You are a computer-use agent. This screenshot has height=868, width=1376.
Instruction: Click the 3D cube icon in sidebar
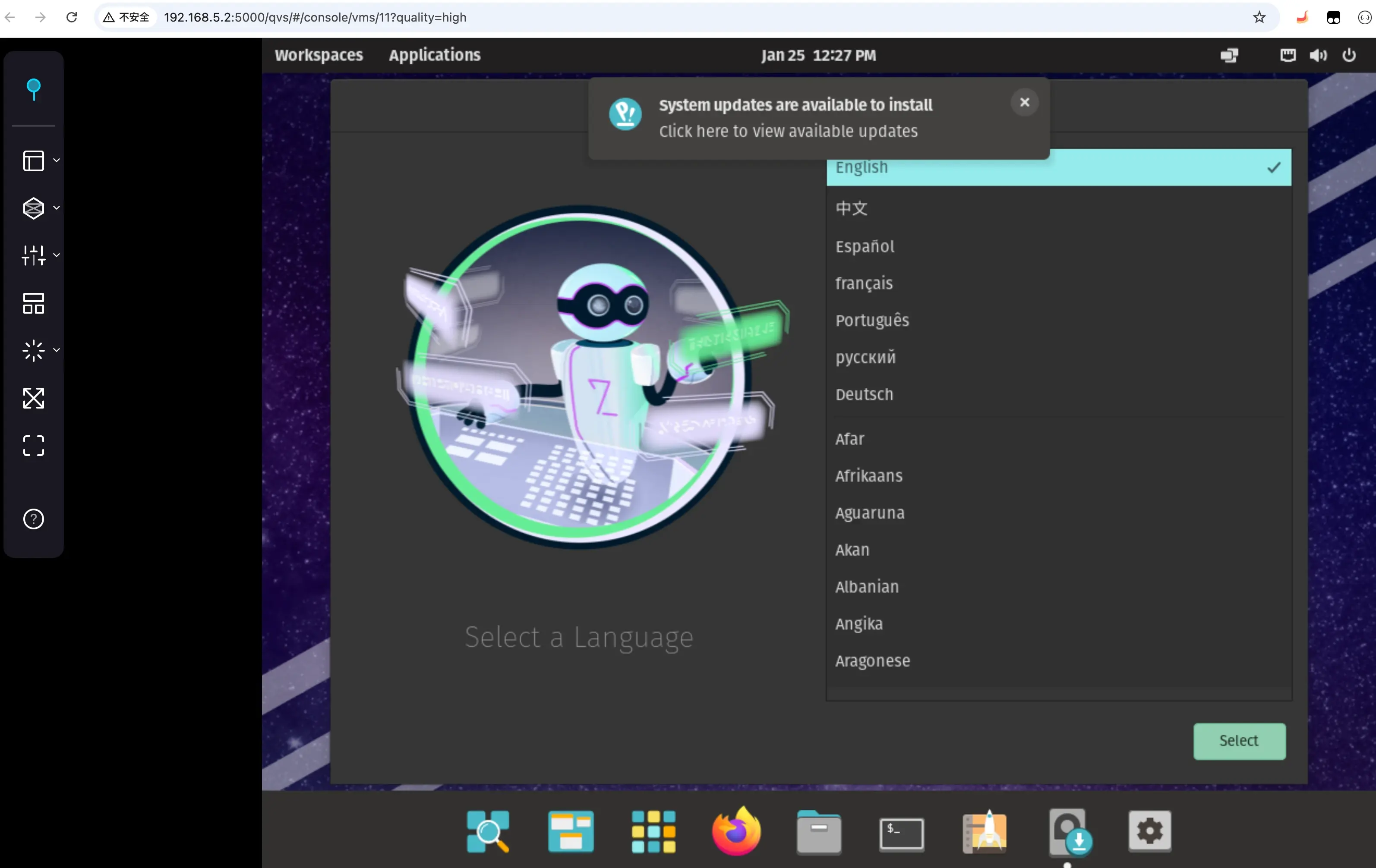(33, 208)
